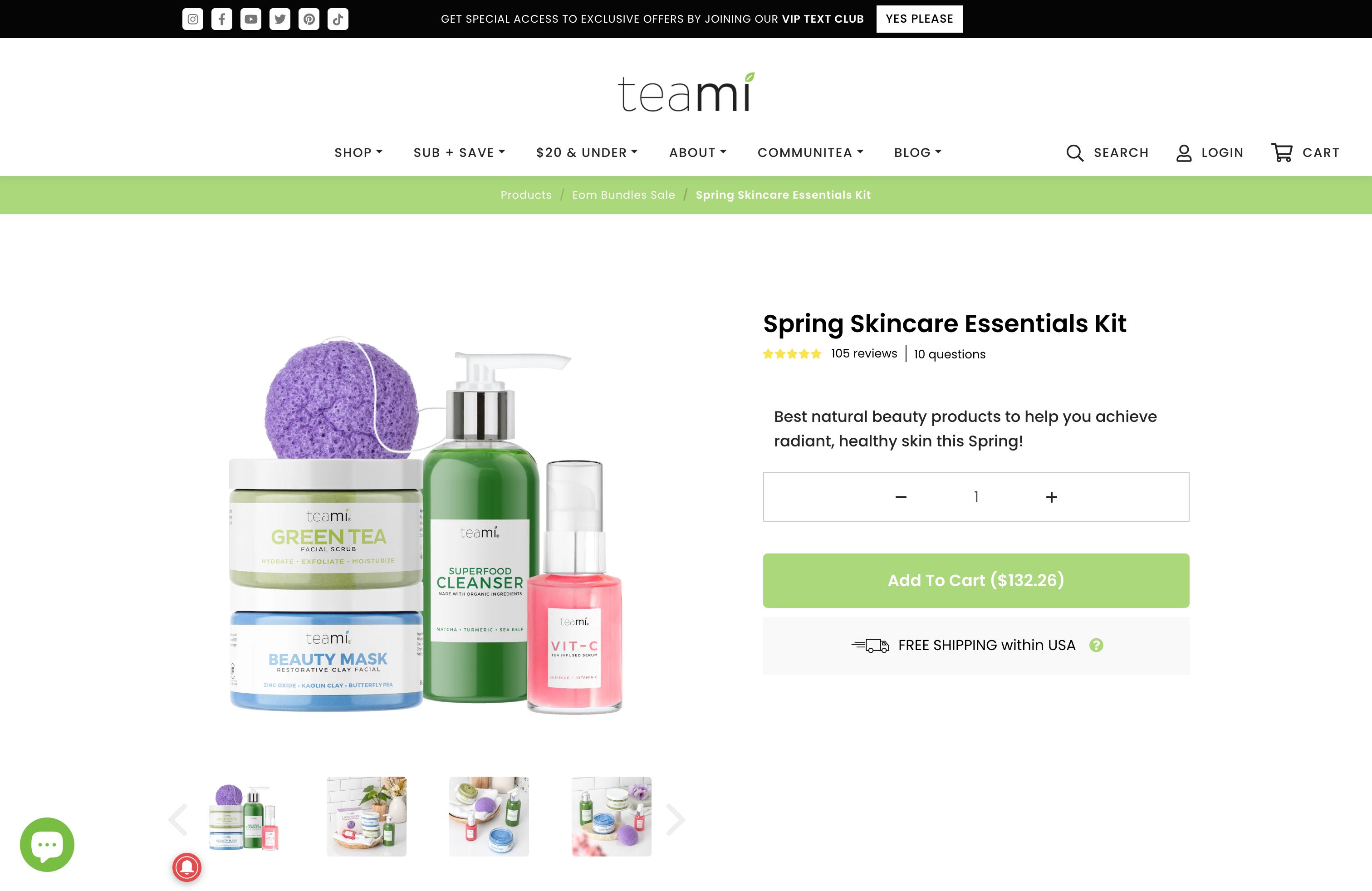Click the free shipping help question mark
This screenshot has height=891, width=1372.
tap(1096, 645)
